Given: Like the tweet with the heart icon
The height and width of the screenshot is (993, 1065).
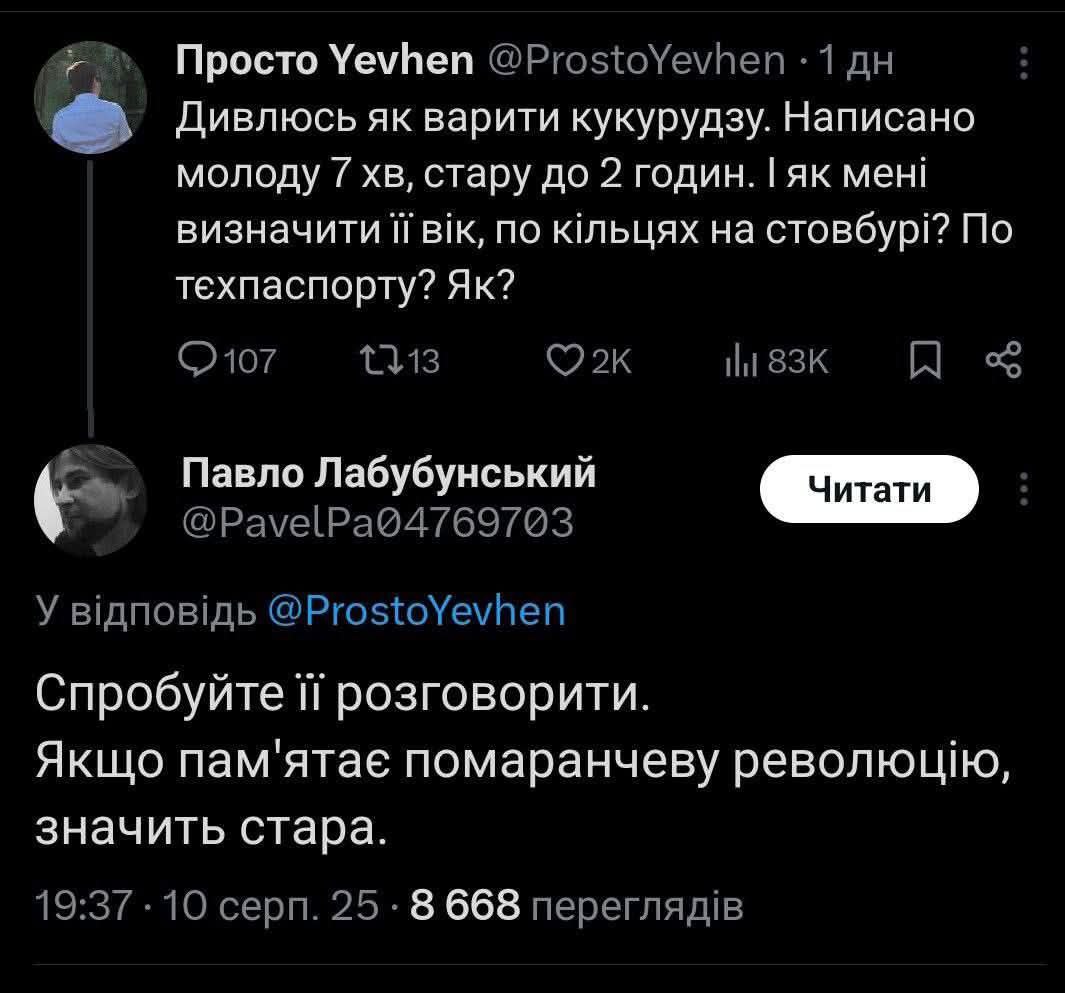Looking at the screenshot, I should [x=565, y=359].
